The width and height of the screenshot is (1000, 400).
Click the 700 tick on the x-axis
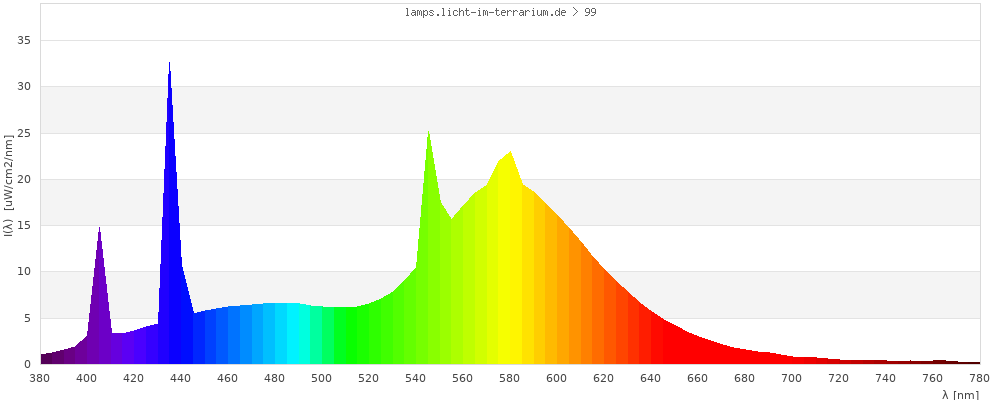point(792,378)
